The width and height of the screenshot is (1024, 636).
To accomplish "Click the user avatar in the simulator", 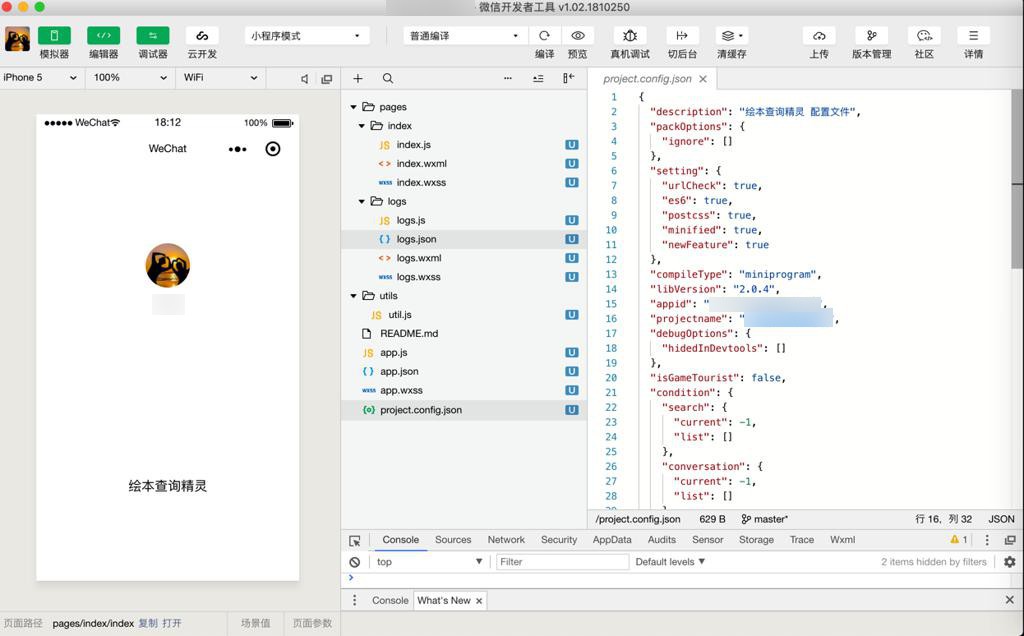I will point(168,266).
